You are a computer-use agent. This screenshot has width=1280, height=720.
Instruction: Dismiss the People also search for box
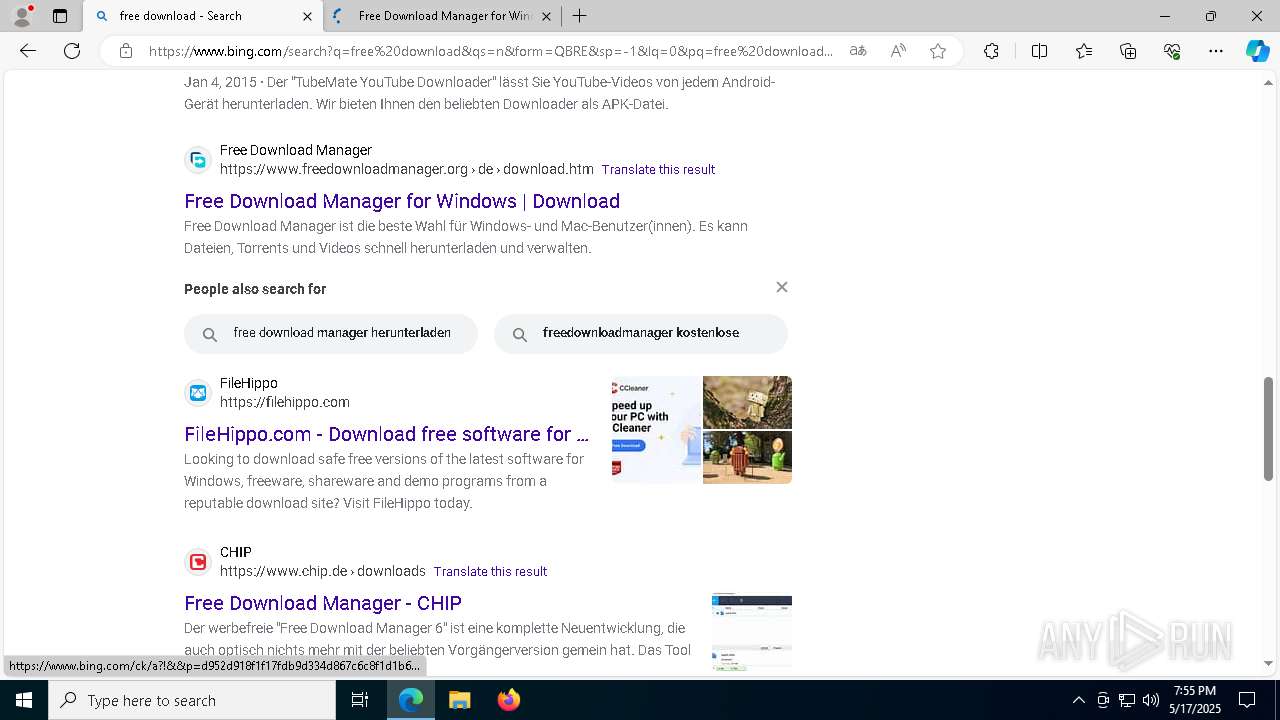pos(782,287)
